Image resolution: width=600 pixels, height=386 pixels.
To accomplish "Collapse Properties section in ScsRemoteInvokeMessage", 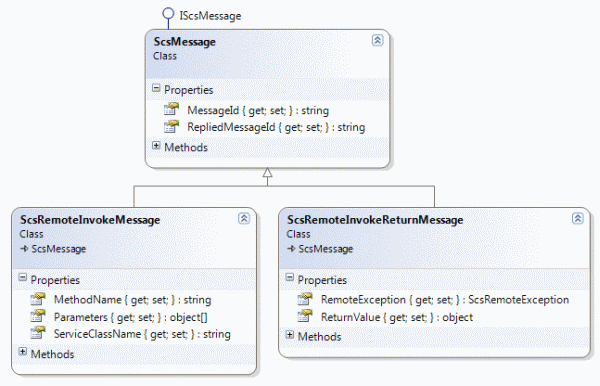I will click(23, 277).
